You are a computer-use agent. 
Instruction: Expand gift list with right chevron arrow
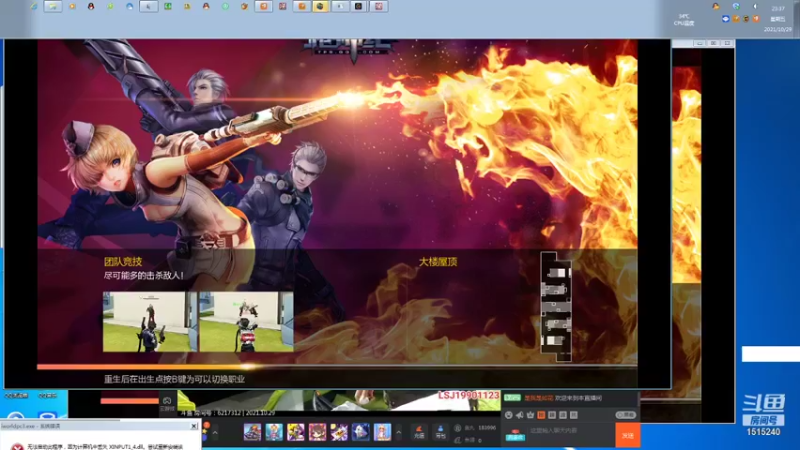[x=399, y=433]
